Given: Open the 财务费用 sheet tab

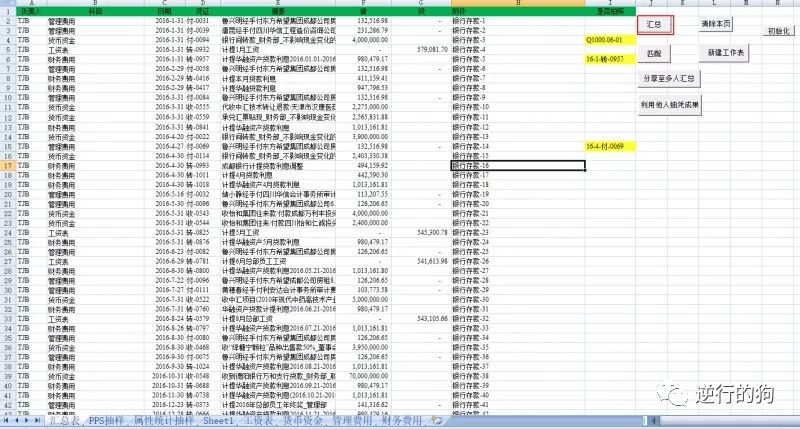Looking at the screenshot, I should point(402,421).
